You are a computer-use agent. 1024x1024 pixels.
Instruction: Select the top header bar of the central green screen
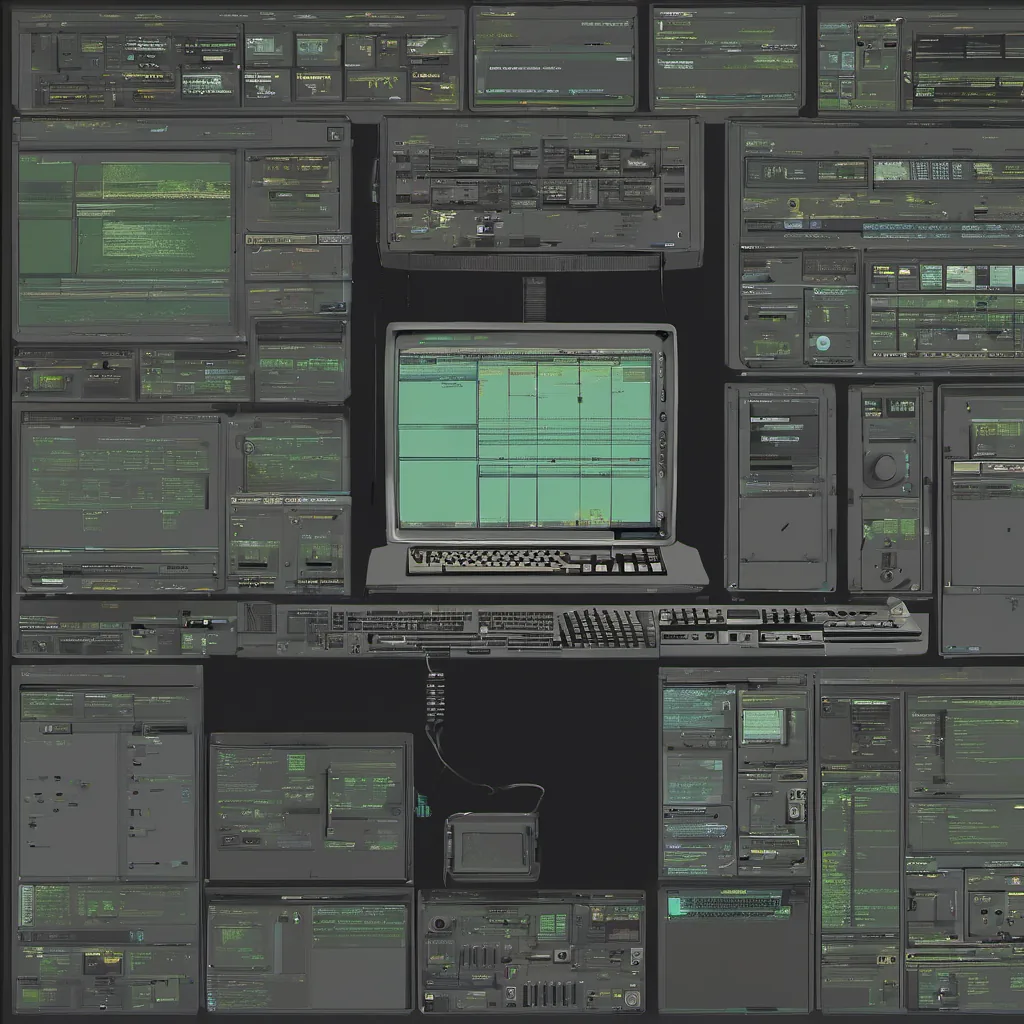[524, 352]
